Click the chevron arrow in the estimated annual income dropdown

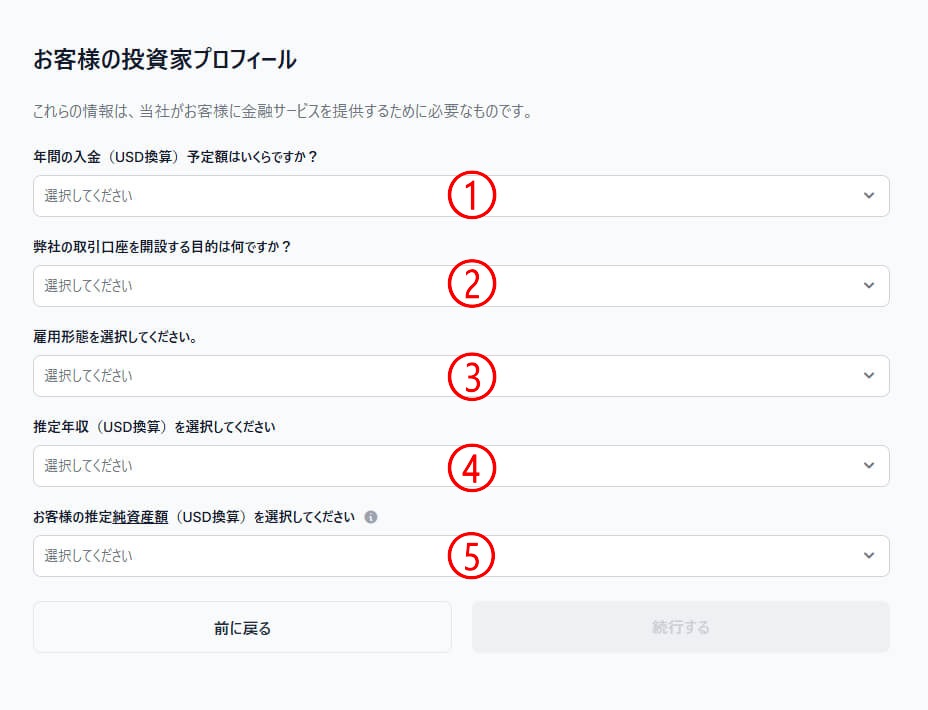point(868,466)
